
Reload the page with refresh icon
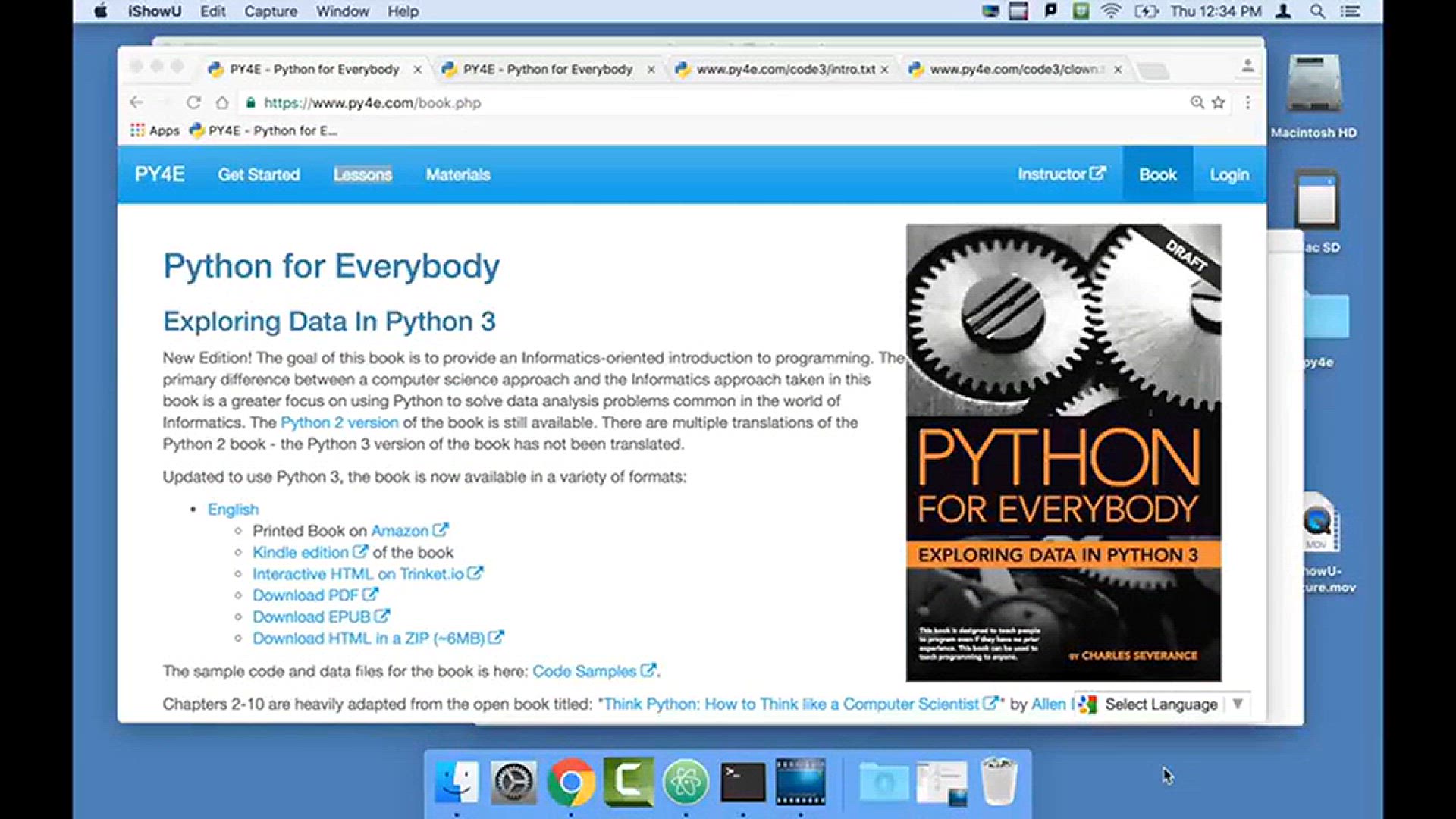tap(193, 102)
